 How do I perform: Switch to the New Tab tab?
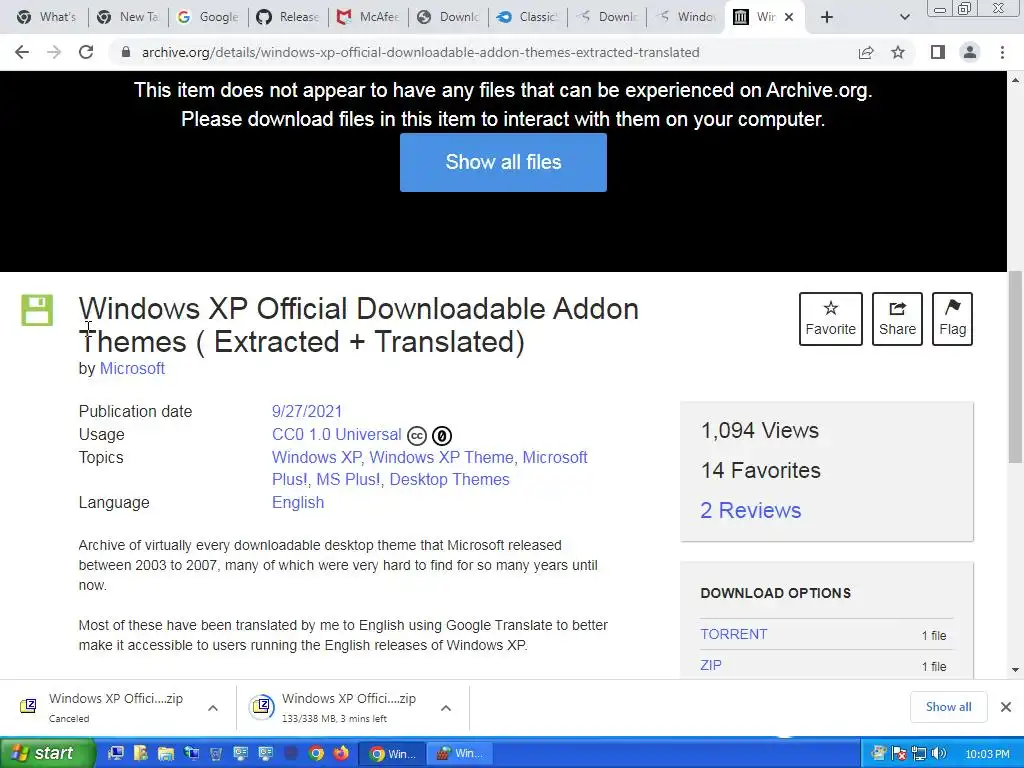click(x=128, y=17)
